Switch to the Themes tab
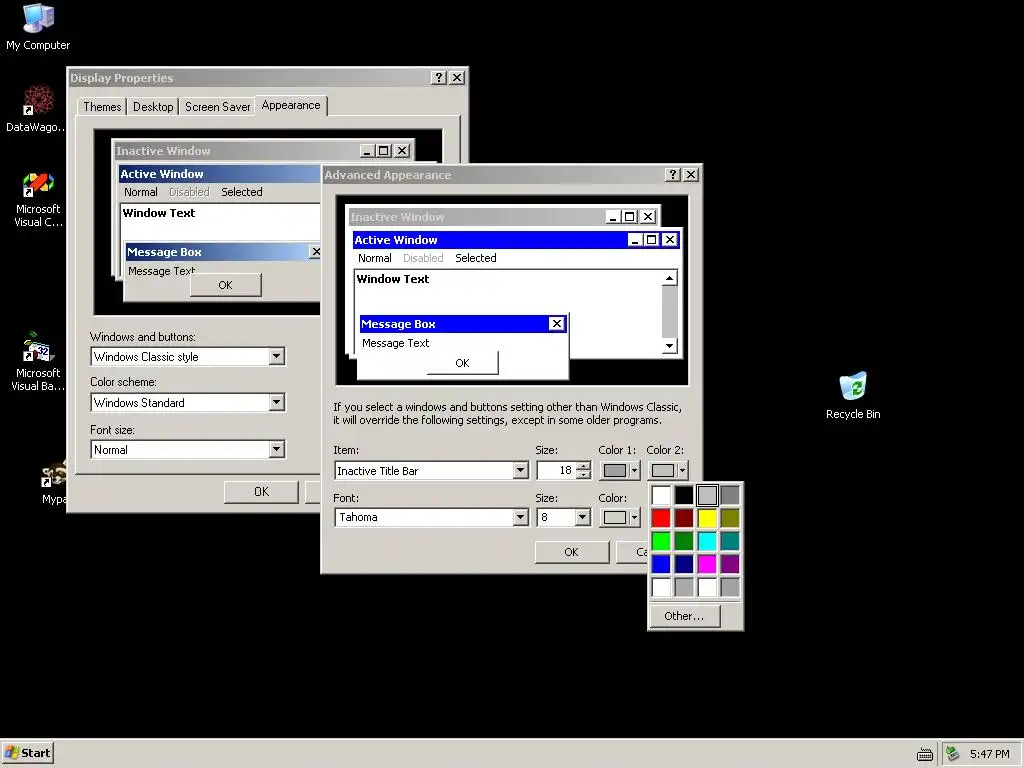1024x768 pixels. coord(102,106)
